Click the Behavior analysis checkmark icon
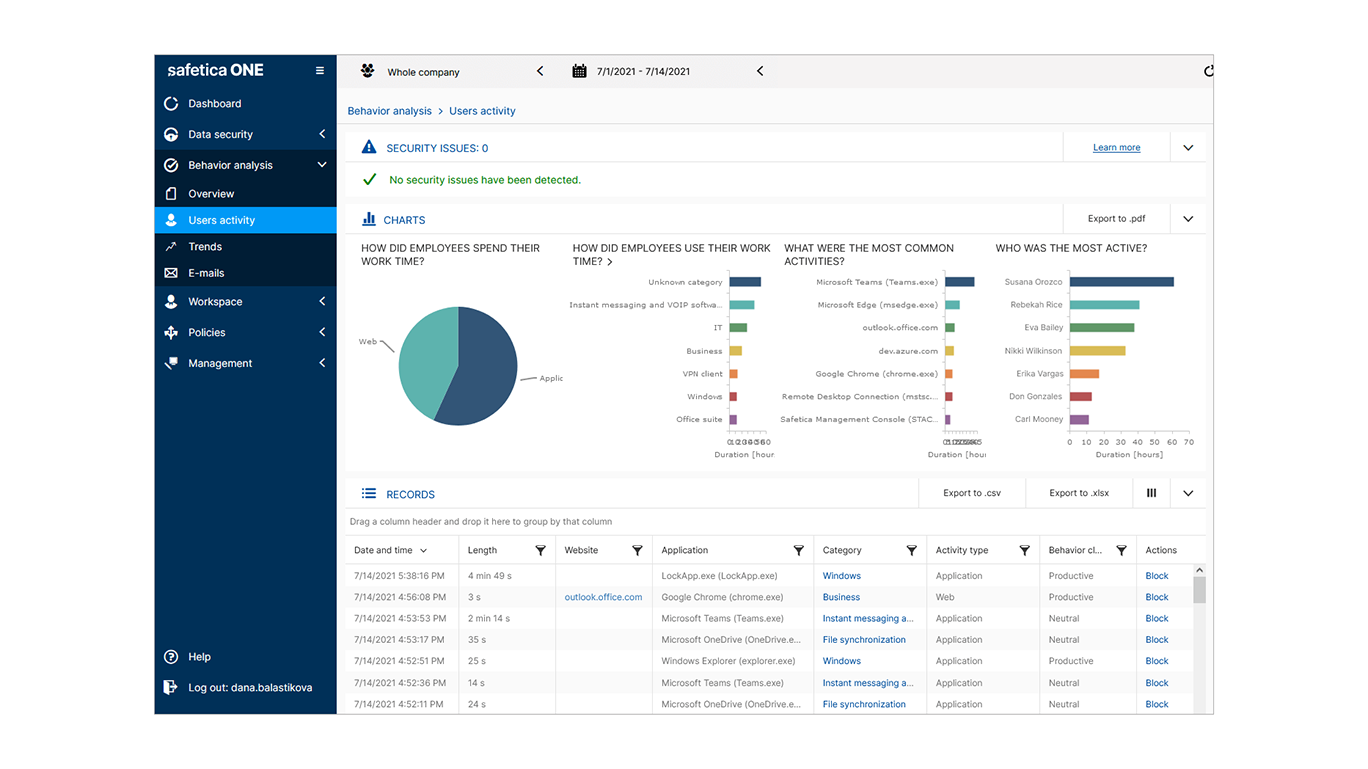 click(x=171, y=165)
